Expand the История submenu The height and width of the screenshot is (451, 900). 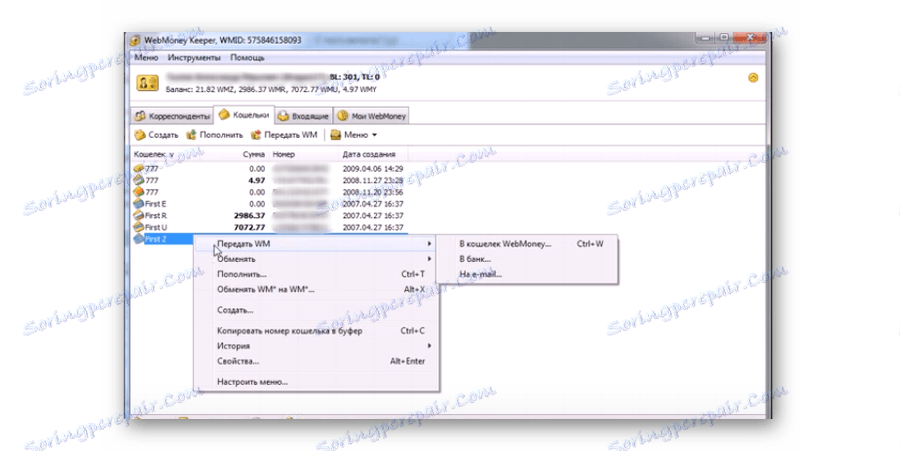point(316,346)
